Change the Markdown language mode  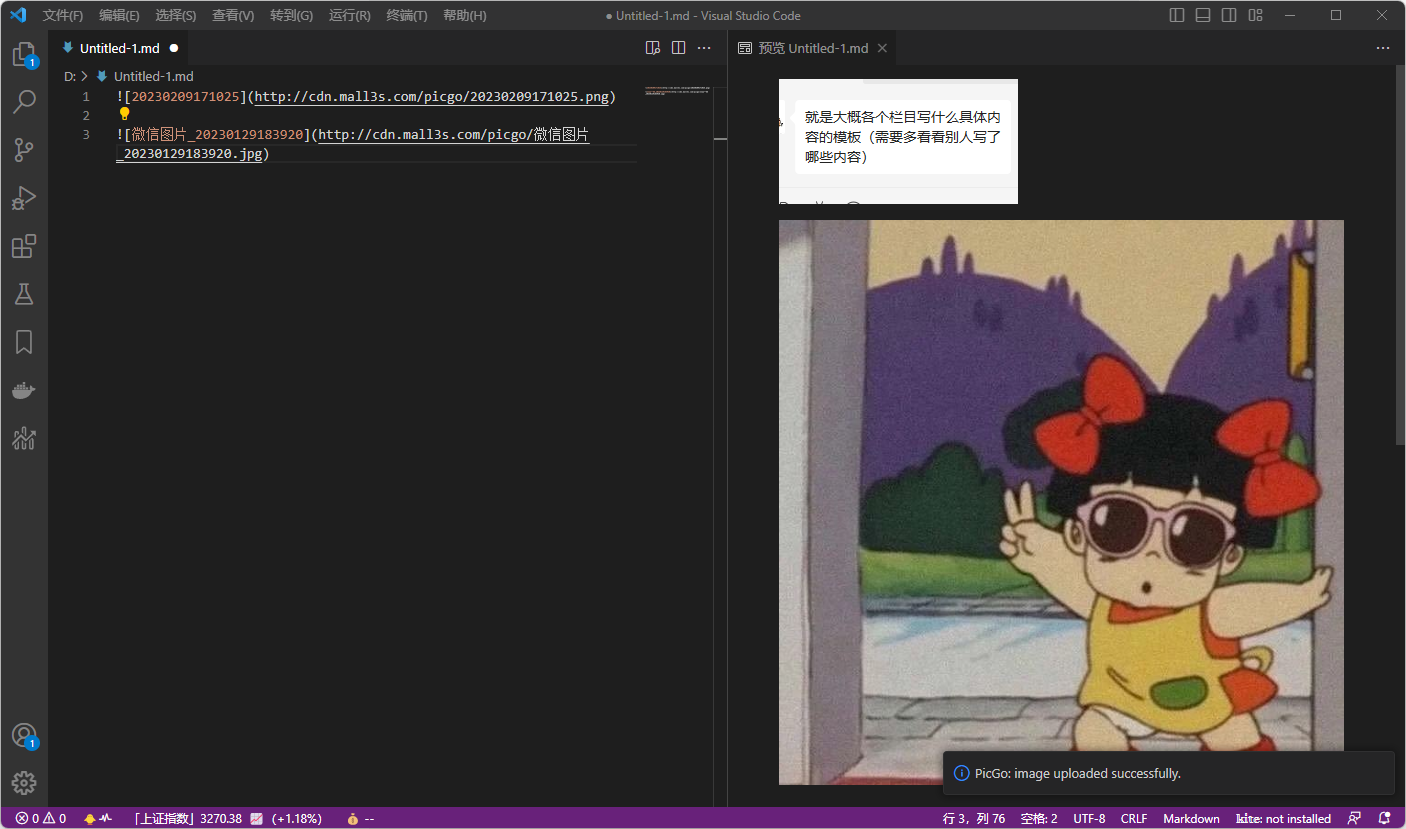click(1191, 818)
